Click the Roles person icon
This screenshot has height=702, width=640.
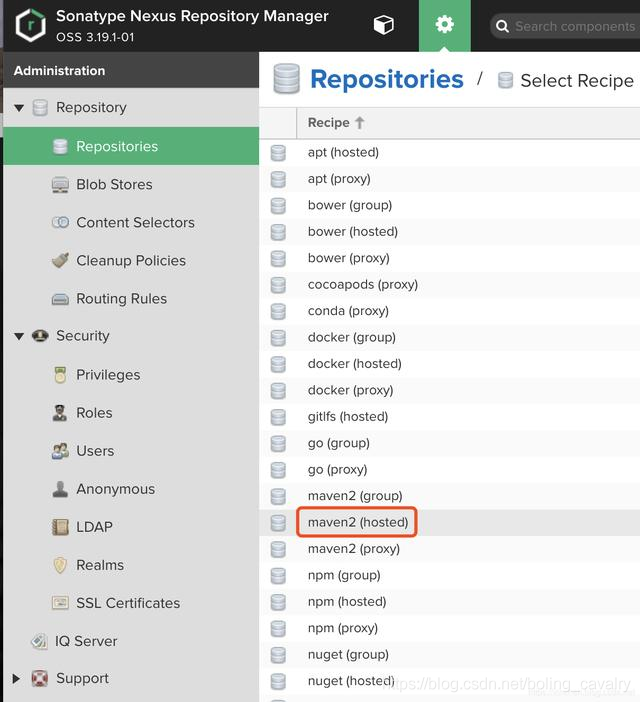[60, 413]
